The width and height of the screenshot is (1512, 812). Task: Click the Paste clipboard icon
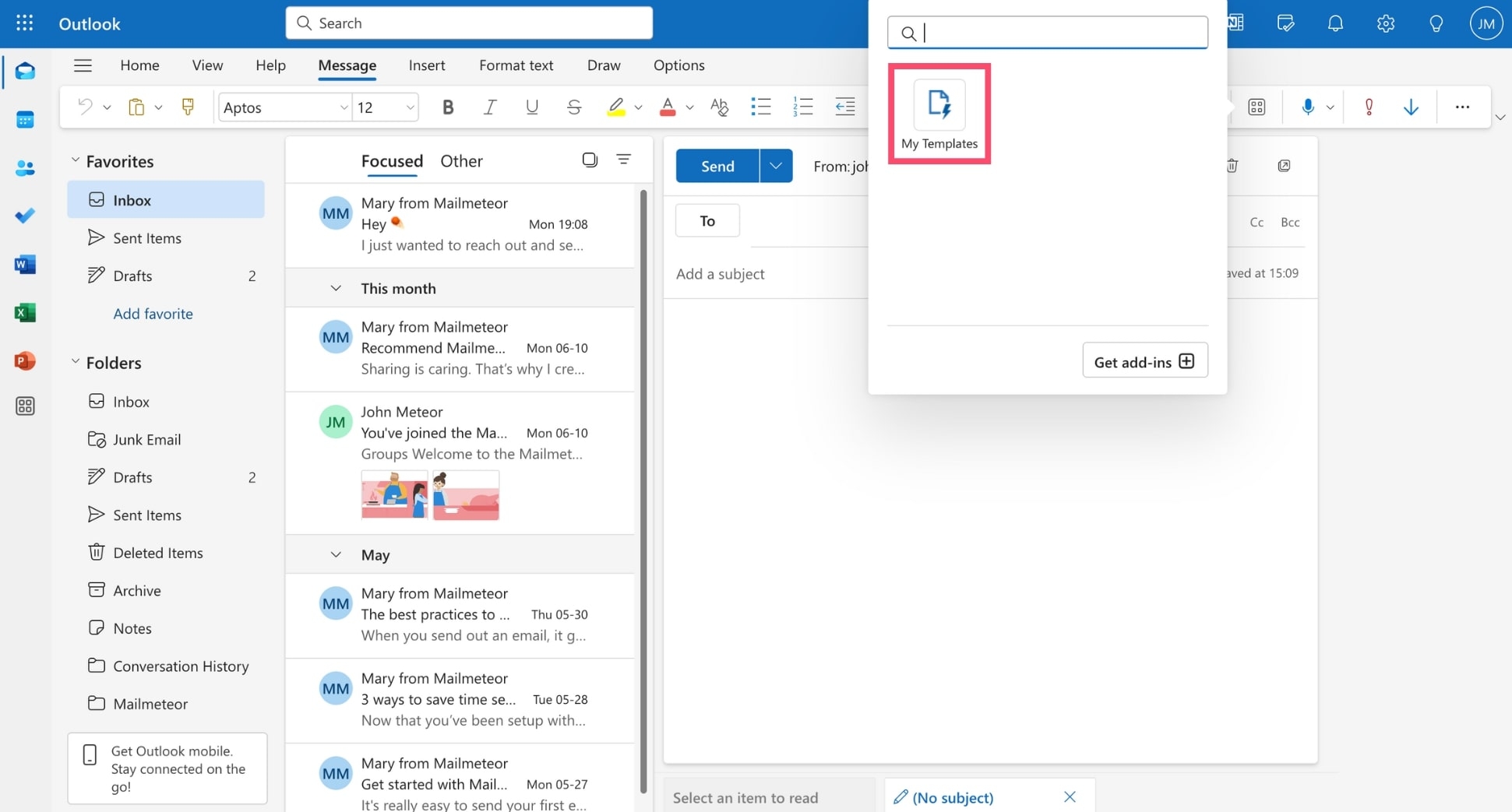[136, 107]
